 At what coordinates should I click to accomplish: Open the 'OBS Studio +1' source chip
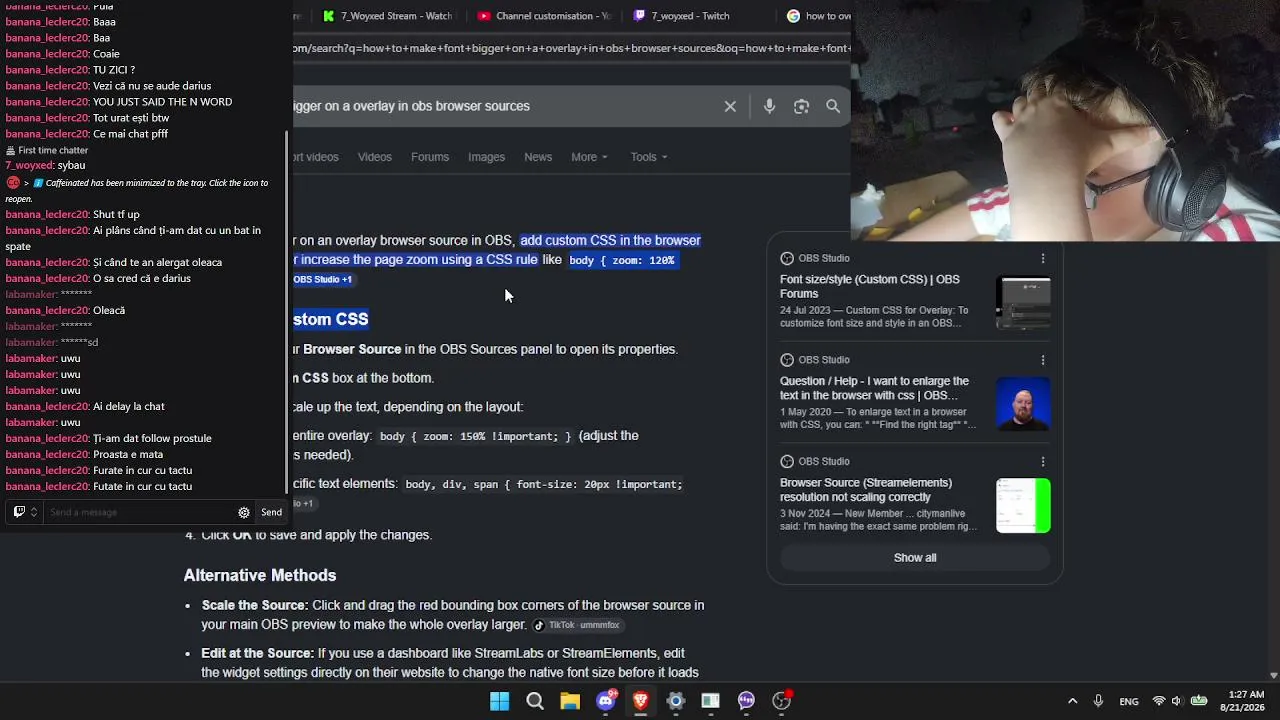[322, 280]
